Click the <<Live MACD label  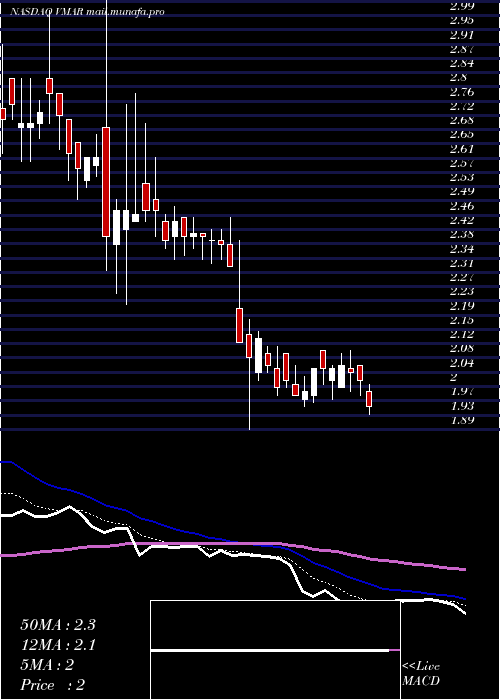[x=421, y=674]
